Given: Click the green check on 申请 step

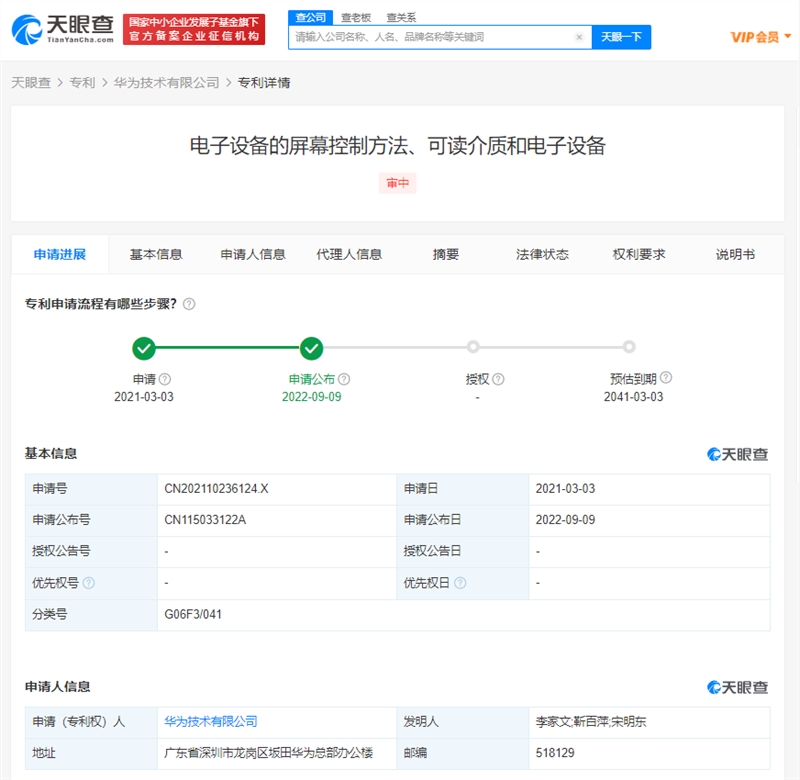Looking at the screenshot, I should [144, 348].
